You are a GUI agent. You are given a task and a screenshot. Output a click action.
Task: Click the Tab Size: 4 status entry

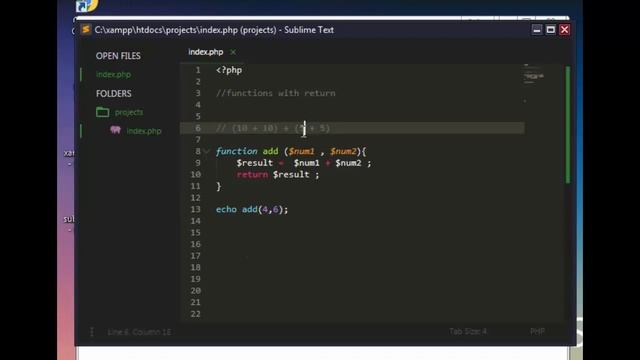[x=468, y=331]
